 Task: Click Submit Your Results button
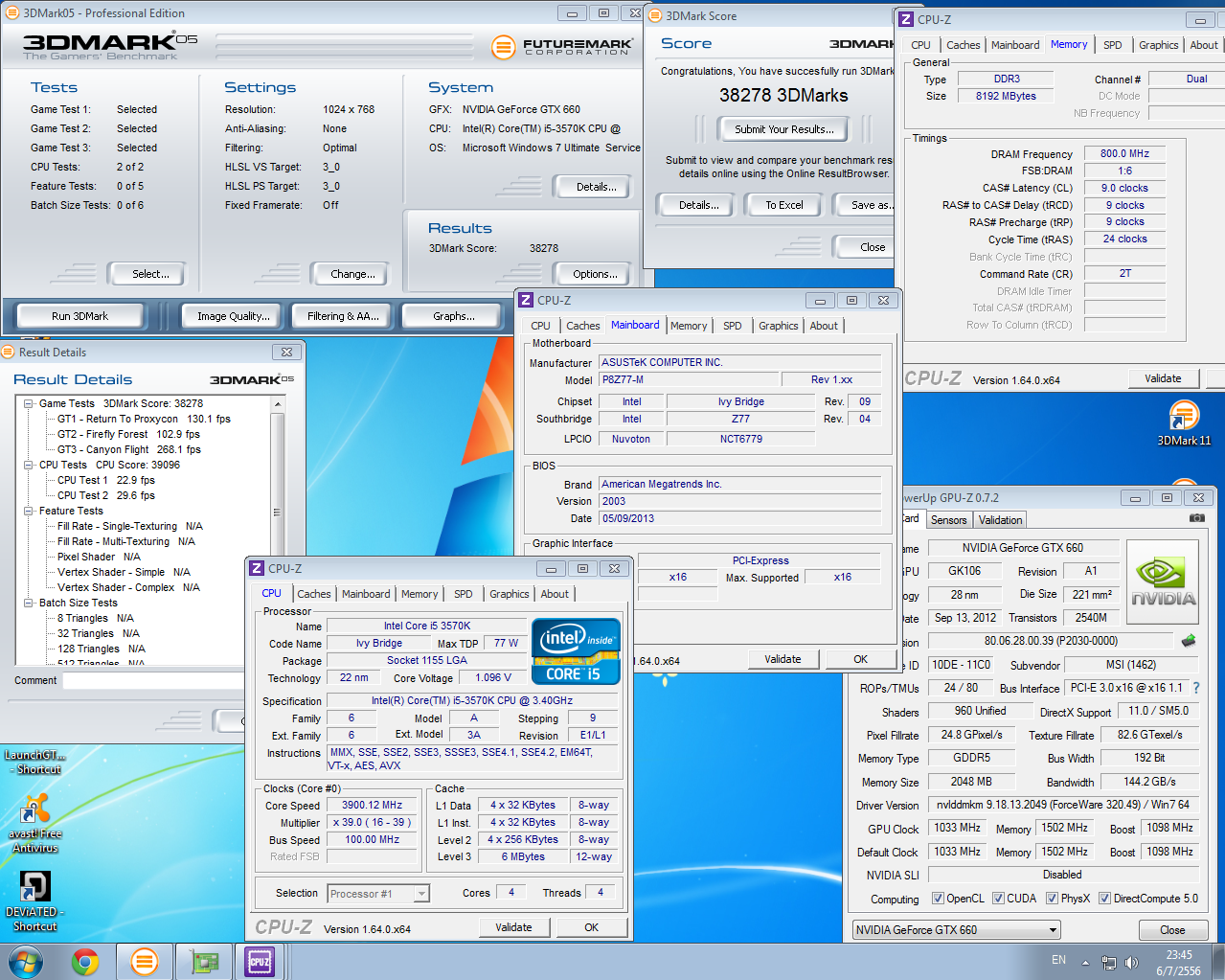(x=783, y=129)
